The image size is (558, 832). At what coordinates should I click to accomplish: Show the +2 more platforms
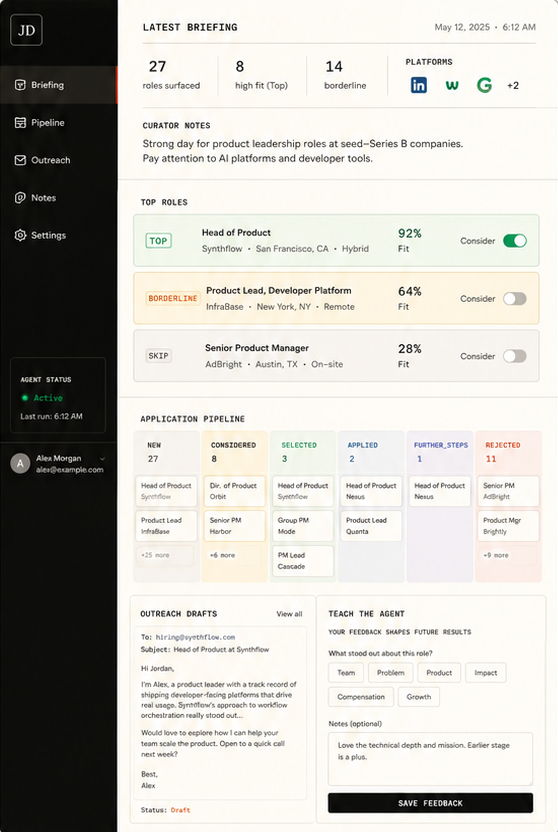tap(513, 85)
